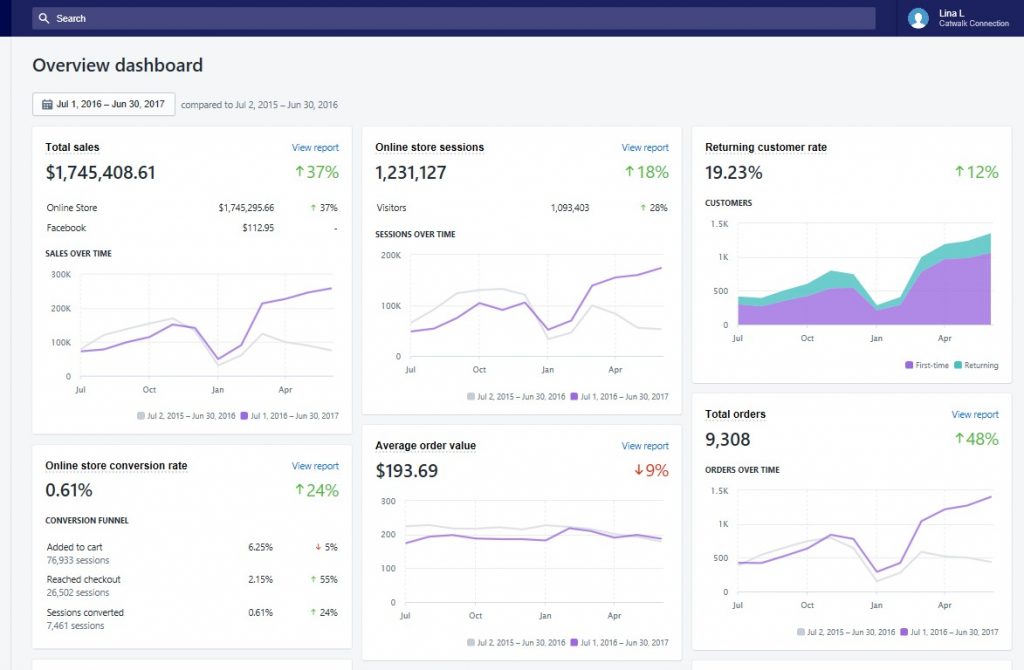
Task: Open the Lina L account menu
Action: pos(960,18)
